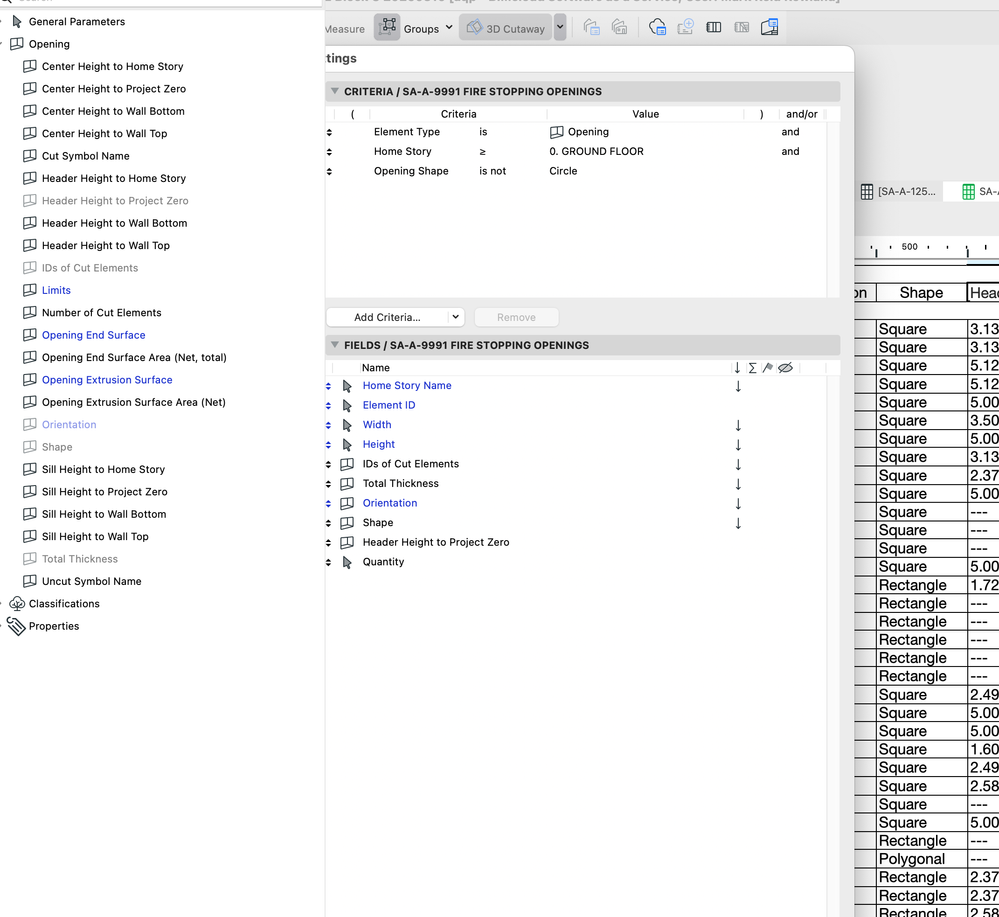Click the General Parameters arrow icon

(x=17, y=22)
